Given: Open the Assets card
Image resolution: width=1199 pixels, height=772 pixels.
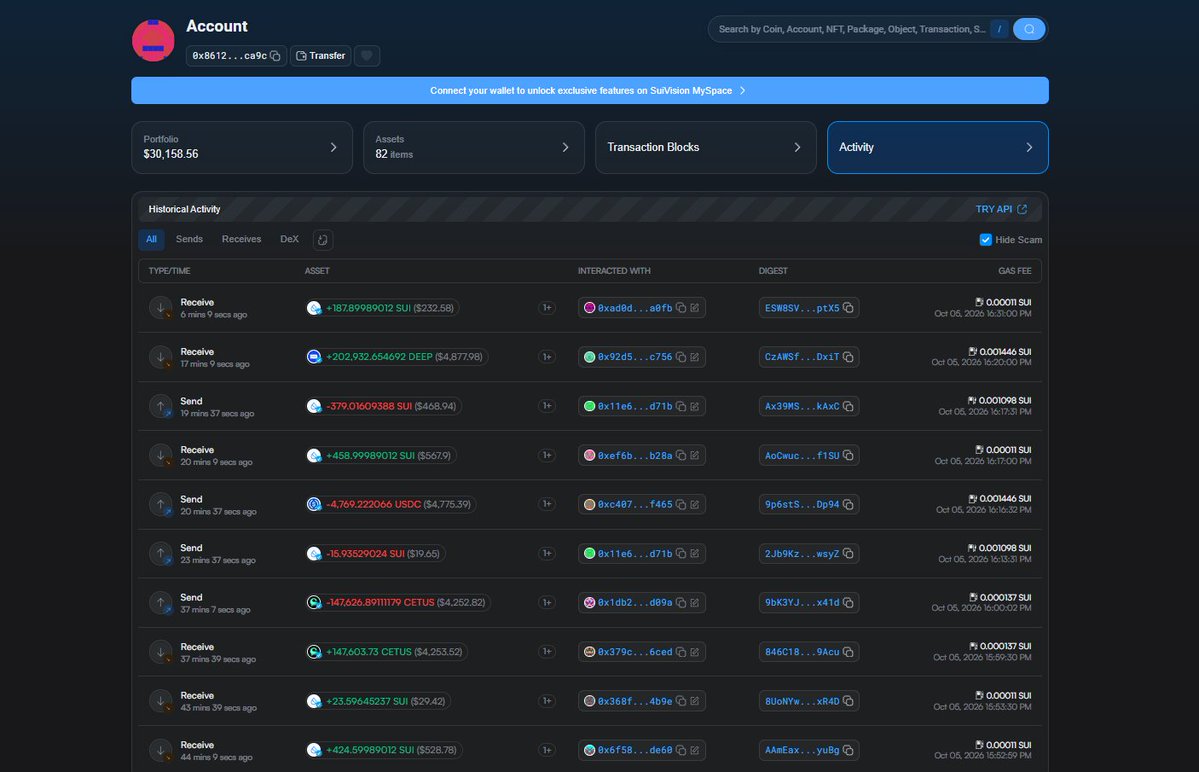Looking at the screenshot, I should [473, 148].
